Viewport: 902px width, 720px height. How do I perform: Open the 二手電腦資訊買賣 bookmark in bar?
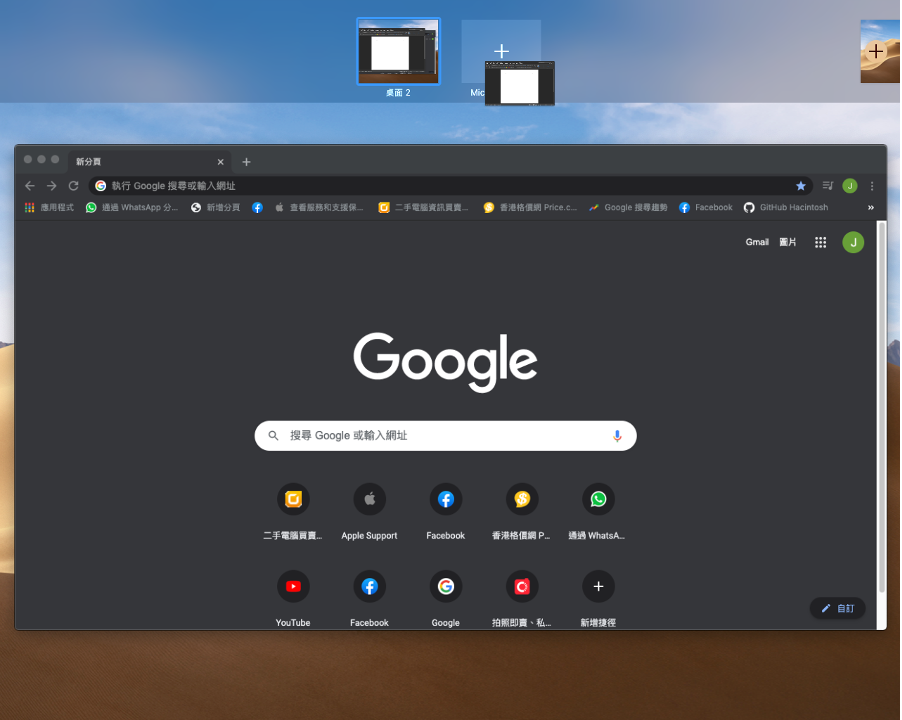tap(423, 208)
